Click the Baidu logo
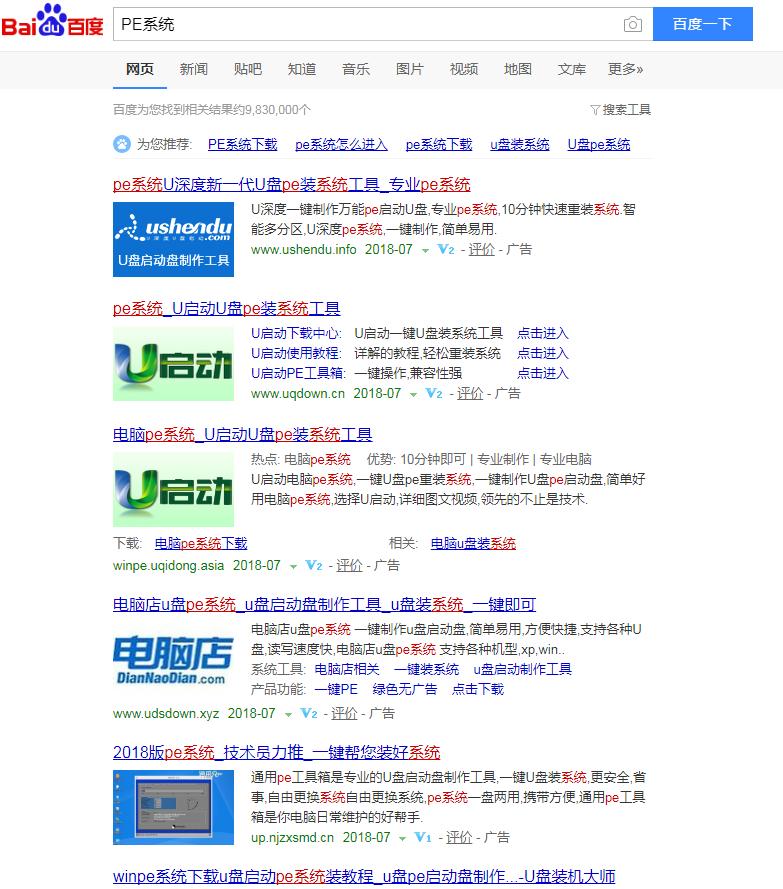Viewport: 783px width, 889px height. [x=52, y=21]
